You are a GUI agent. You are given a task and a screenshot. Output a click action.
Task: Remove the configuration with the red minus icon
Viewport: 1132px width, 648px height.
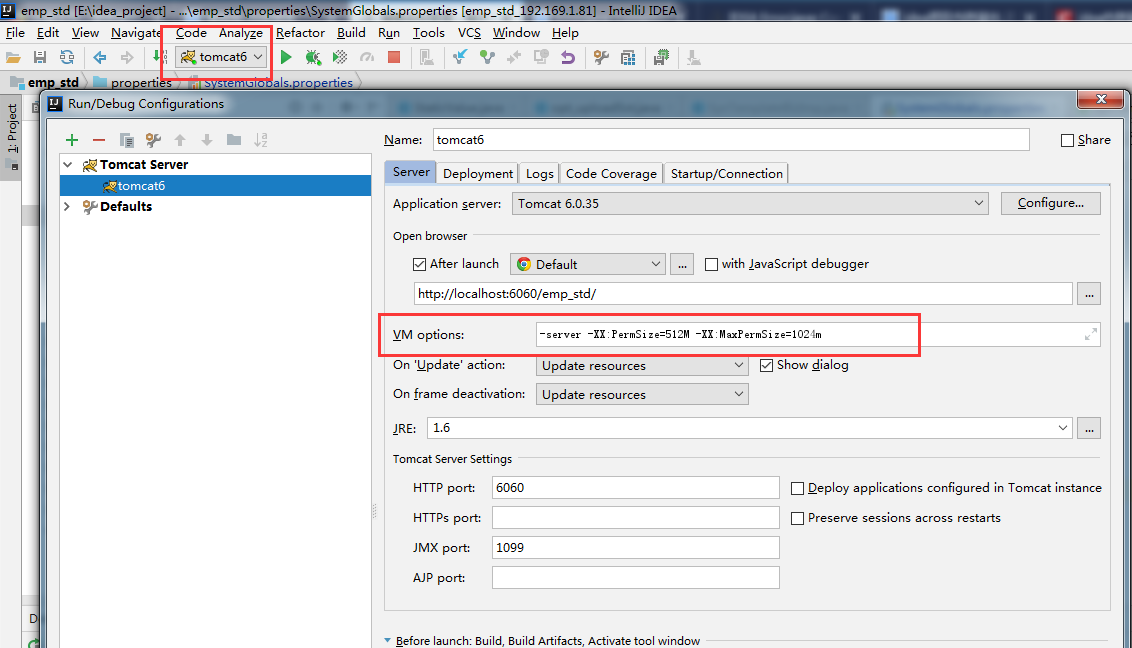click(99, 140)
